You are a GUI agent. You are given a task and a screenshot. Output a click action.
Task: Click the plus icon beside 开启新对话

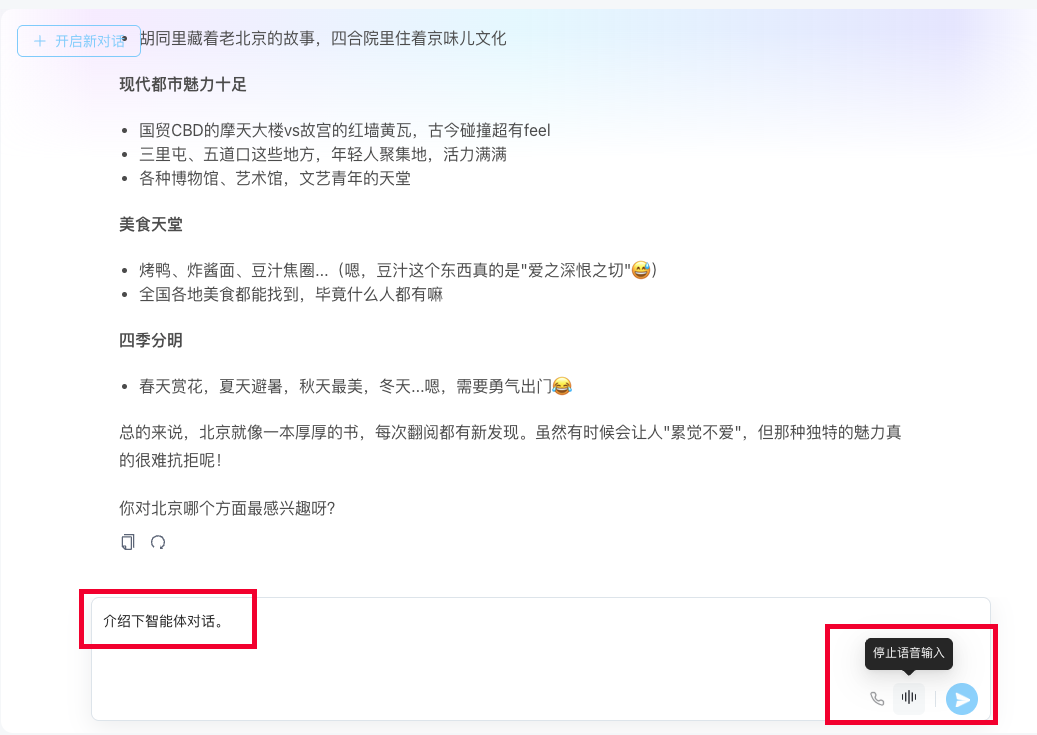click(40, 41)
